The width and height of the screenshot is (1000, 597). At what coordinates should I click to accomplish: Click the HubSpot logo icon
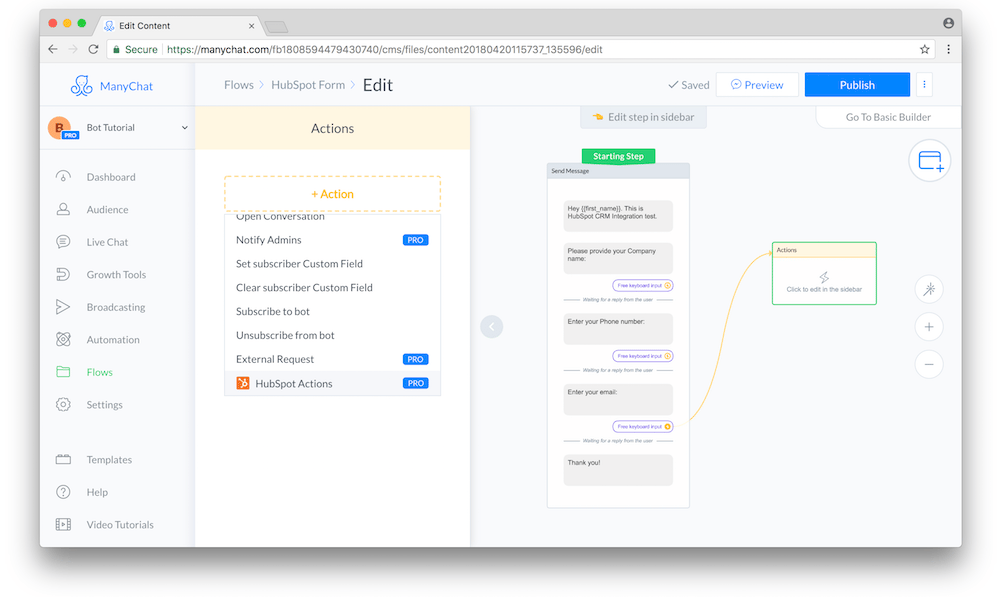pyautogui.click(x=243, y=383)
